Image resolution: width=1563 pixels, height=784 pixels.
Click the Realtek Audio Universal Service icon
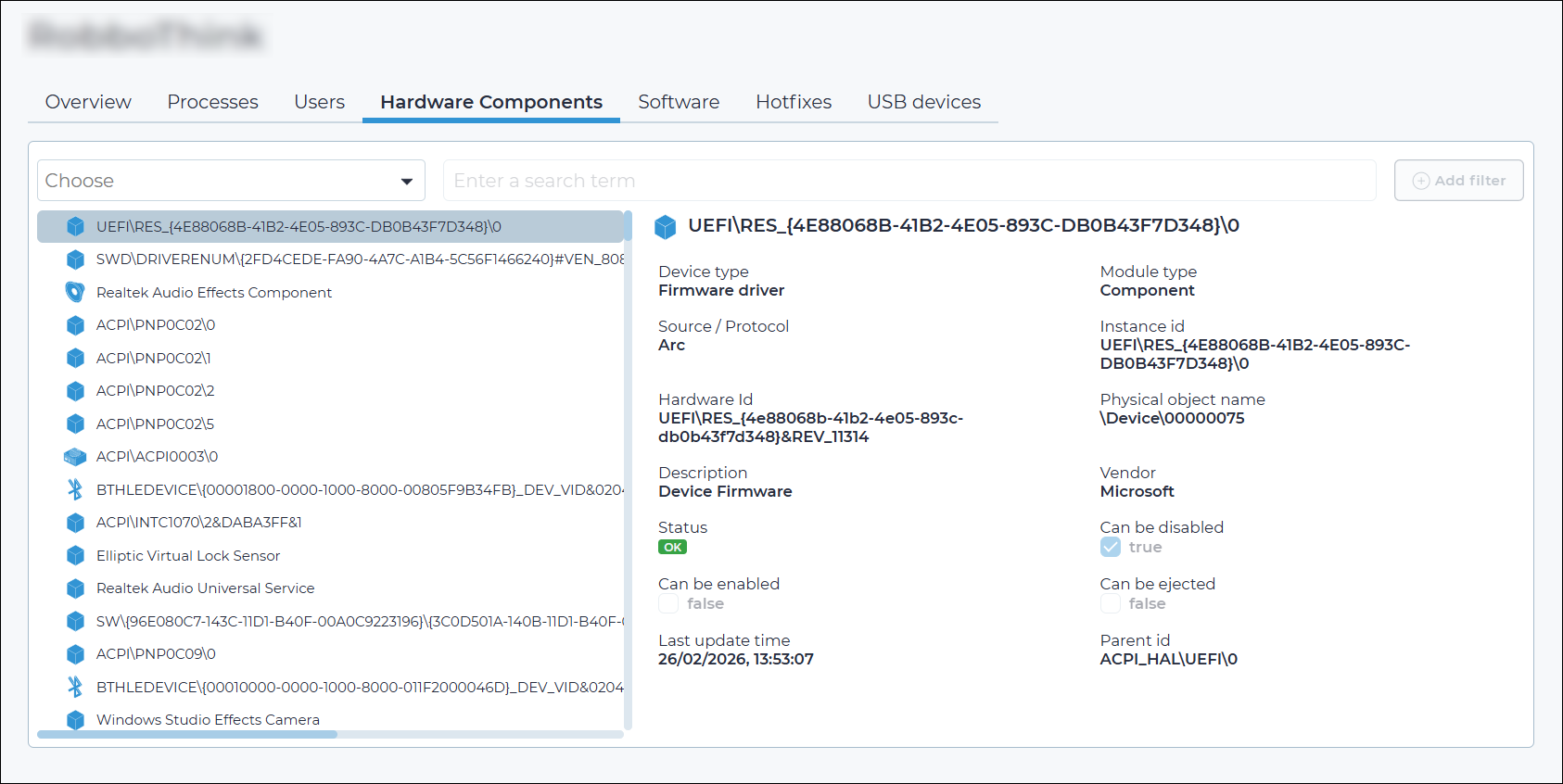click(75, 588)
